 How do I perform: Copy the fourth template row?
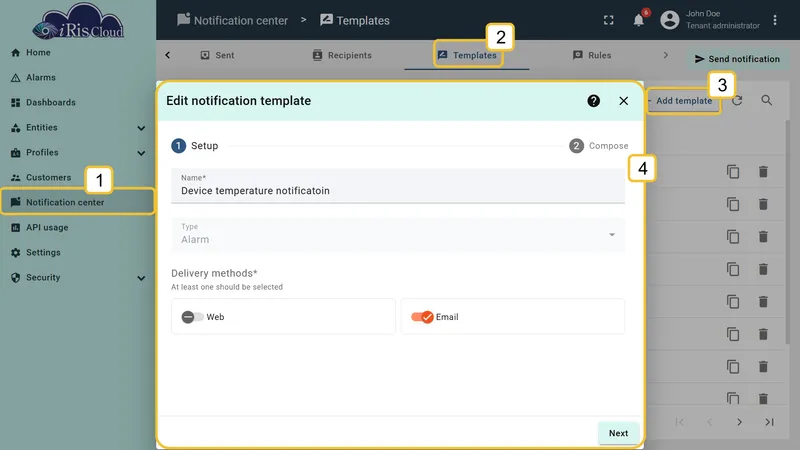(x=733, y=269)
